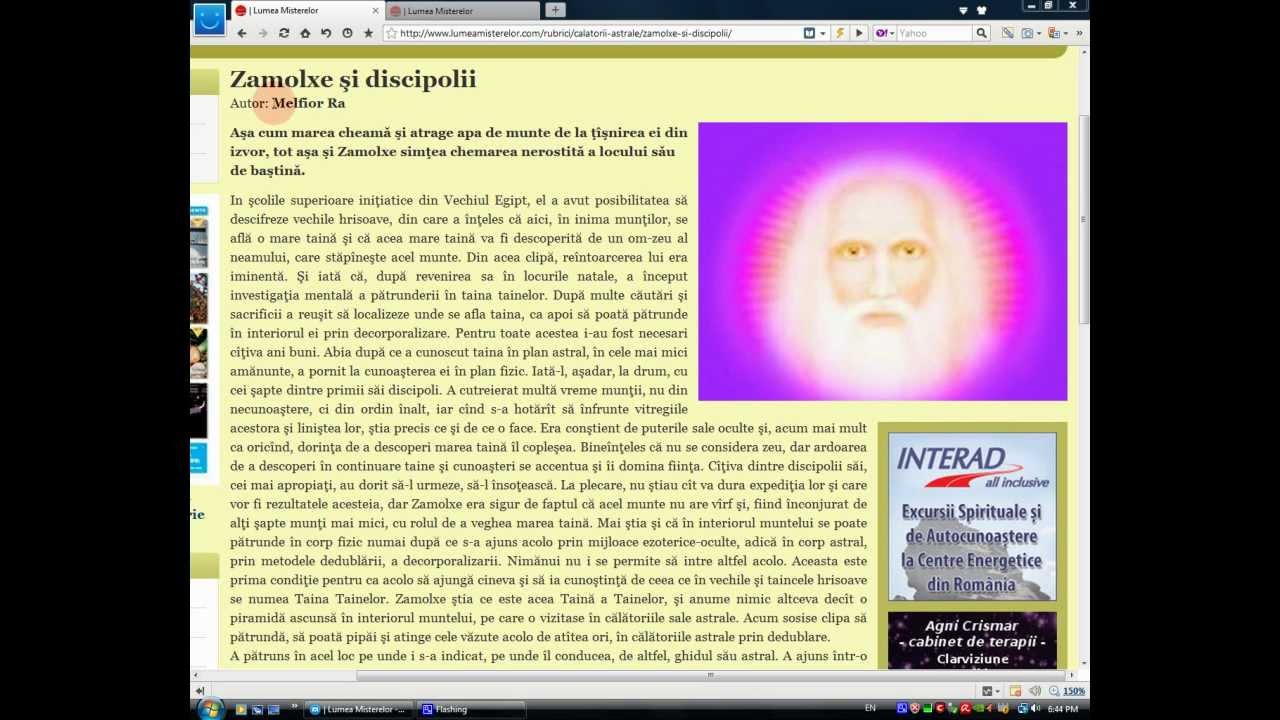Toggle sidebar with status bar arrow icon
Image resolution: width=1280 pixels, height=720 pixels.
pos(200,691)
